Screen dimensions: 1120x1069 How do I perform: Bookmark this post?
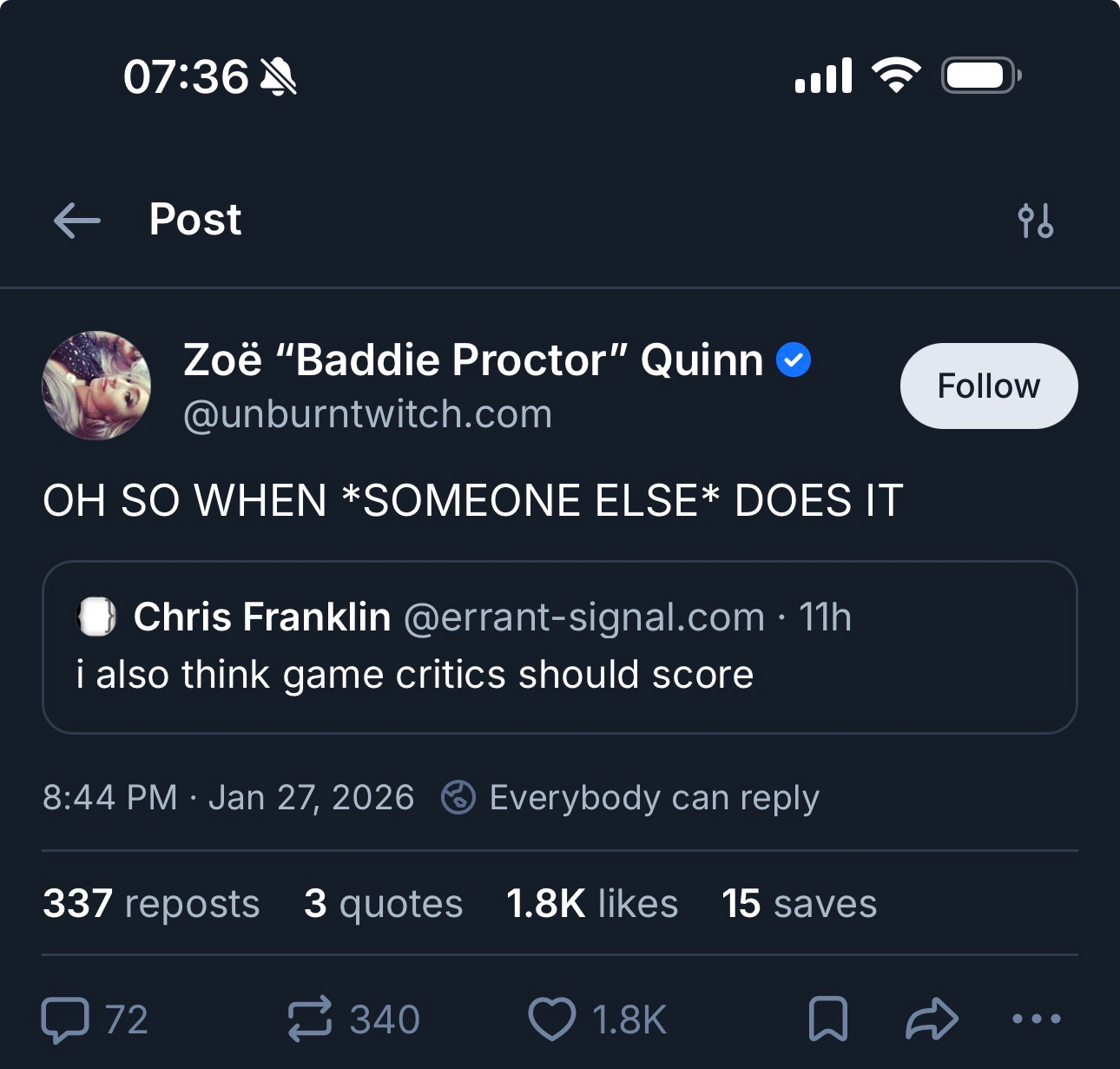(827, 1019)
